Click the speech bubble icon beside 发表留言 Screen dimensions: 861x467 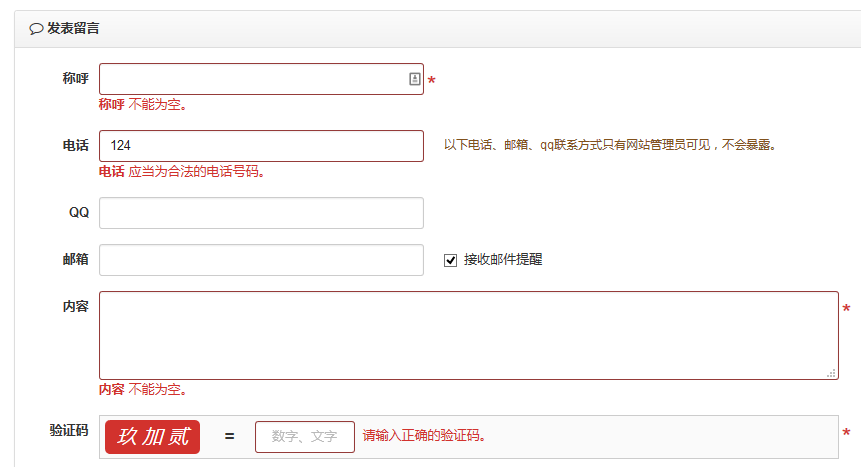[36, 29]
